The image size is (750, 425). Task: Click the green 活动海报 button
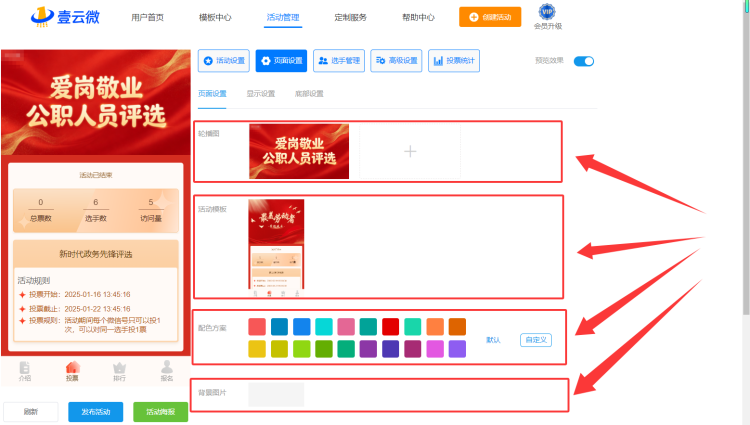160,412
